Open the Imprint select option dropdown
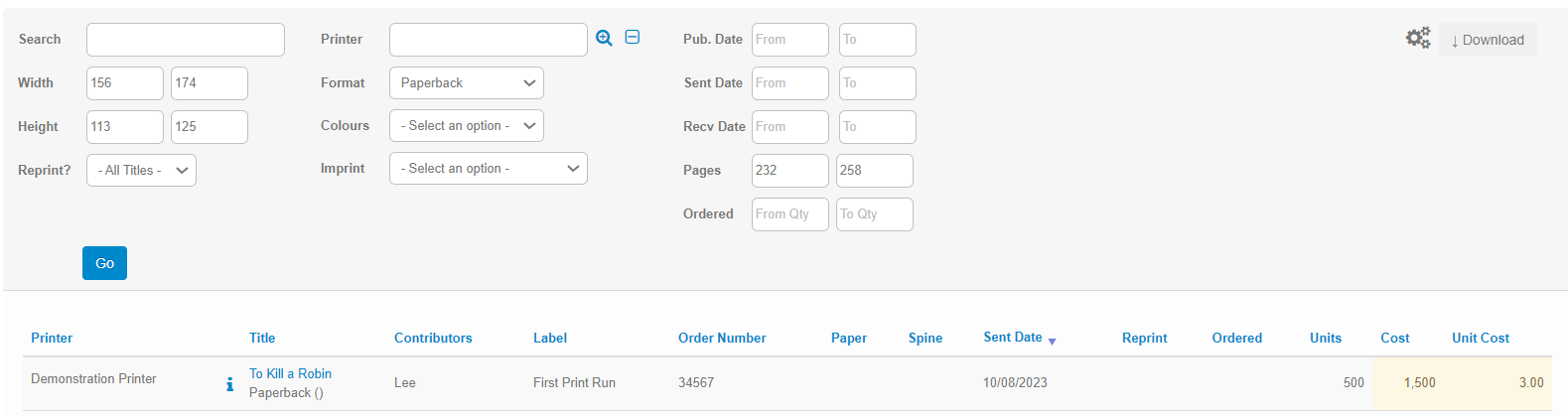The image size is (1568, 416). point(488,169)
